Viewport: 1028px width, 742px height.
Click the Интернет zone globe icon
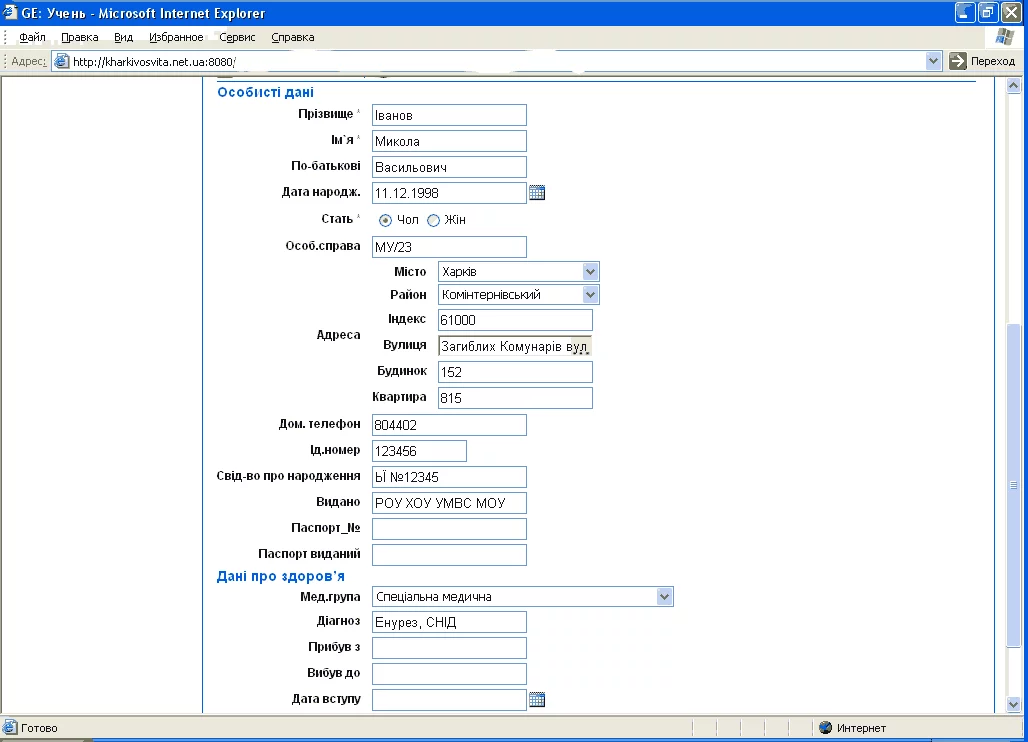click(x=825, y=728)
